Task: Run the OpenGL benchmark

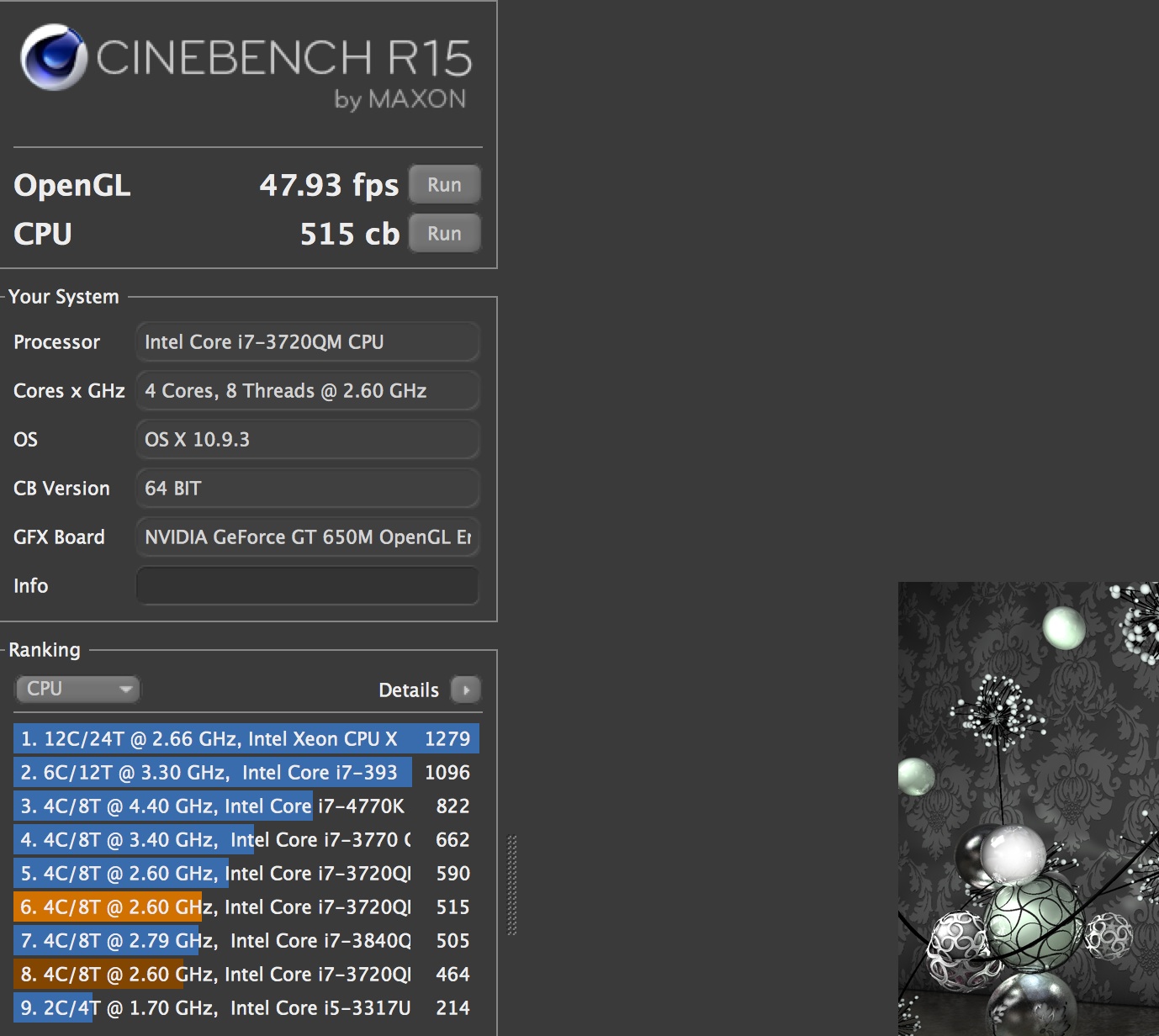Action: pos(444,184)
